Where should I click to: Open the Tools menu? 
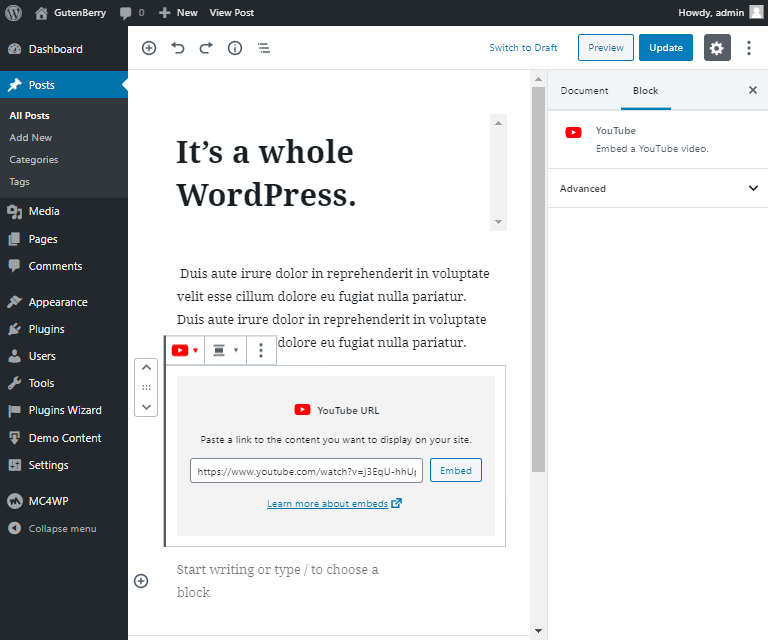pos(64,383)
